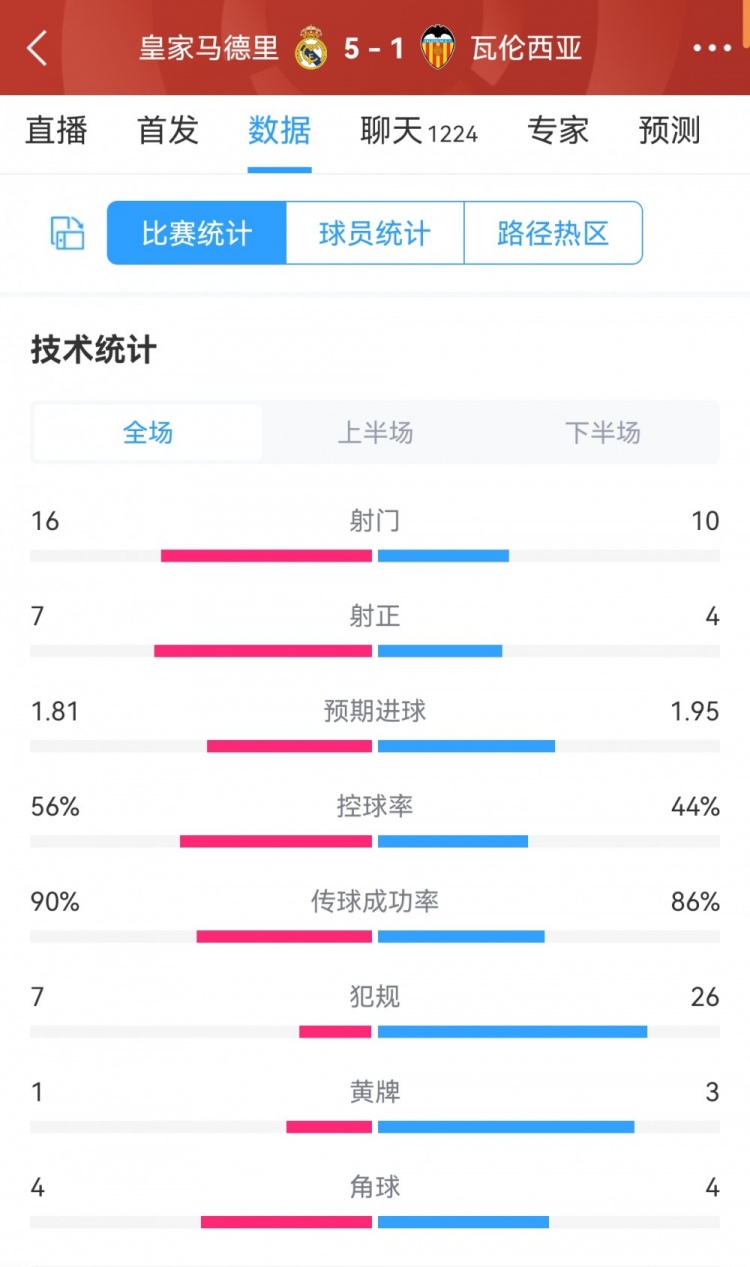Tap the back arrow to return

pos(37,46)
